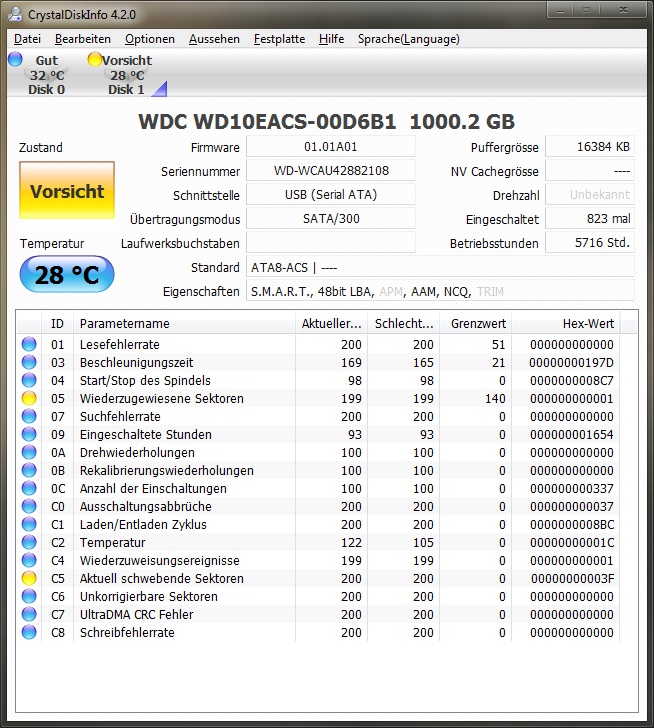Open the Sprache(Language) menu
Viewport: 654px width, 728px height.
click(408, 39)
